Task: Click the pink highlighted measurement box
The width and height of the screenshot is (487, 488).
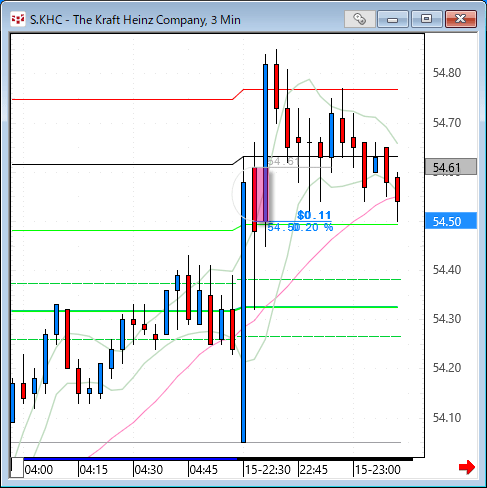Action: (x=260, y=195)
